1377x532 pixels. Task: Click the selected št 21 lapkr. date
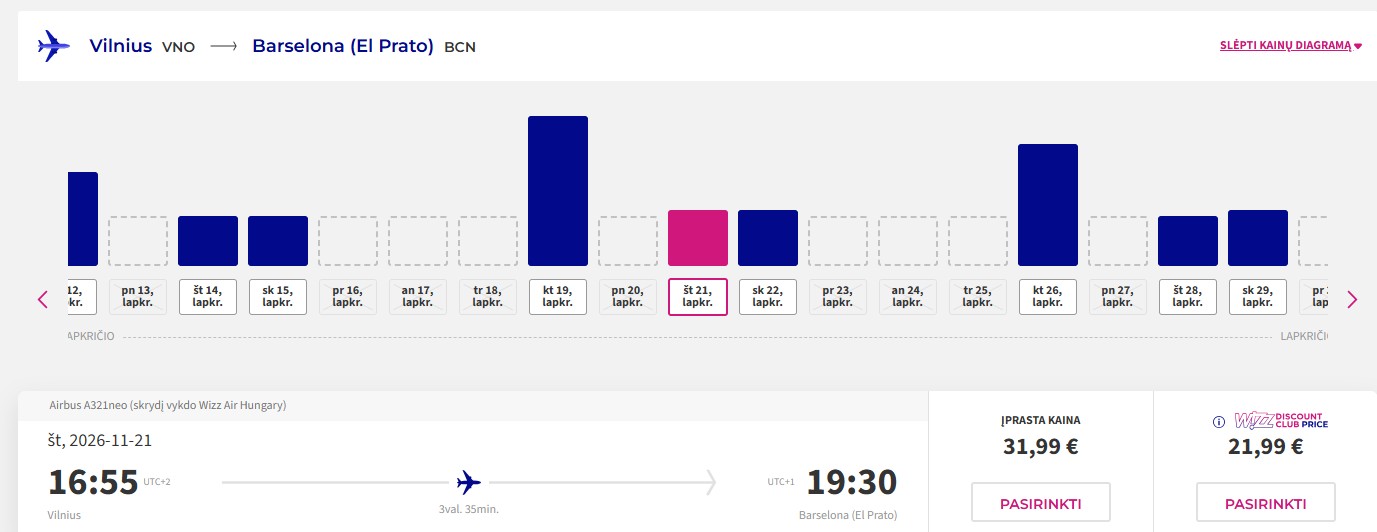pyautogui.click(x=698, y=297)
